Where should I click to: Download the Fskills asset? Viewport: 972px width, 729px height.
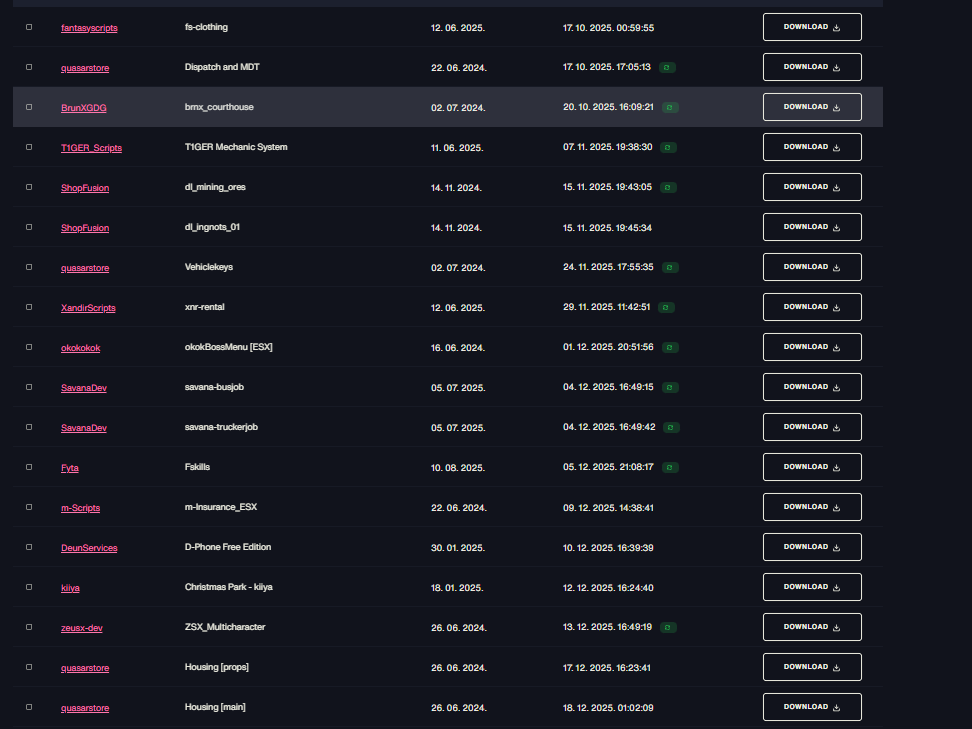point(812,467)
